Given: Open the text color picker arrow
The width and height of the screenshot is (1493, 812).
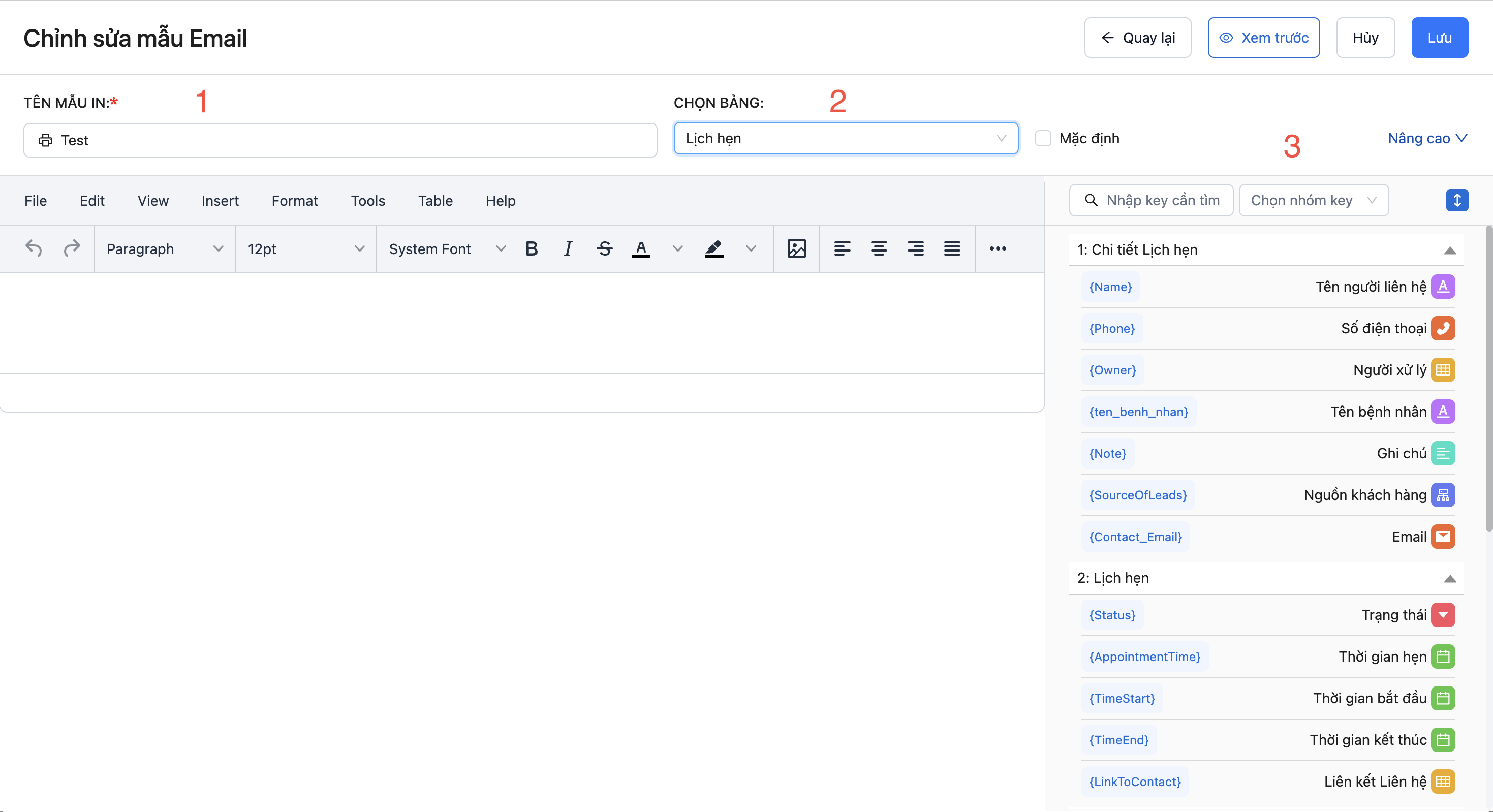Looking at the screenshot, I should (677, 248).
